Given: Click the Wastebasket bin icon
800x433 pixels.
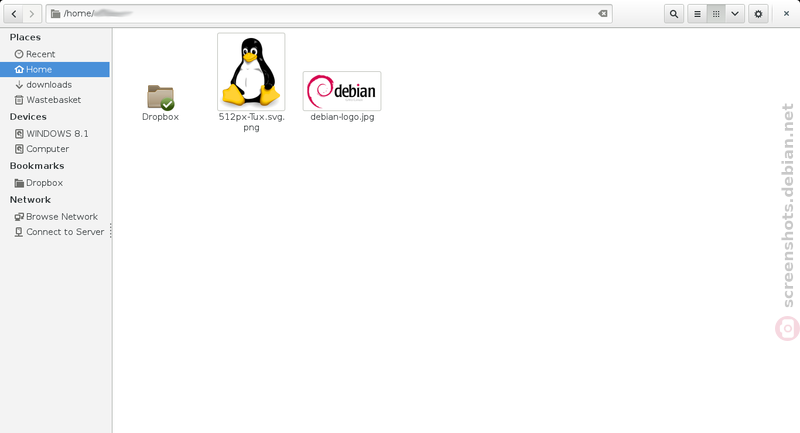Looking at the screenshot, I should click(19, 100).
